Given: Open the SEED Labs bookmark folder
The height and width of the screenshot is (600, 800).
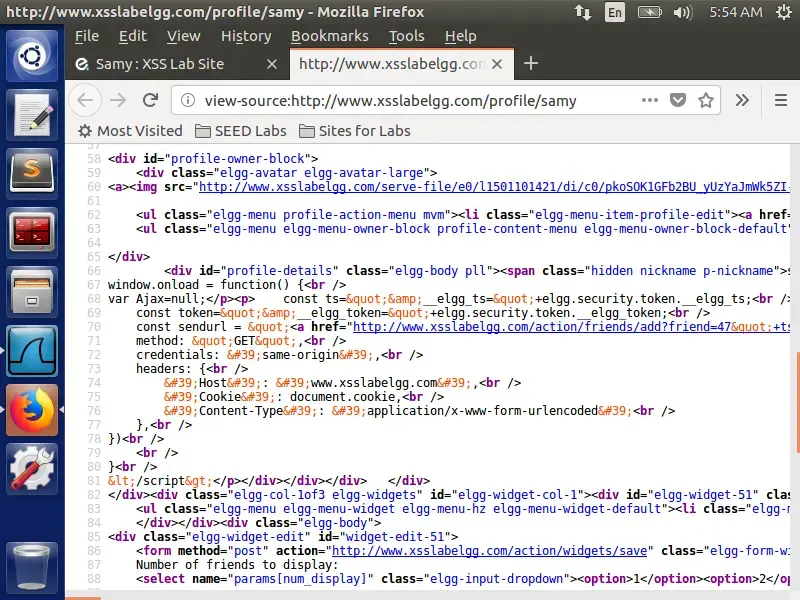Looking at the screenshot, I should click(241, 131).
